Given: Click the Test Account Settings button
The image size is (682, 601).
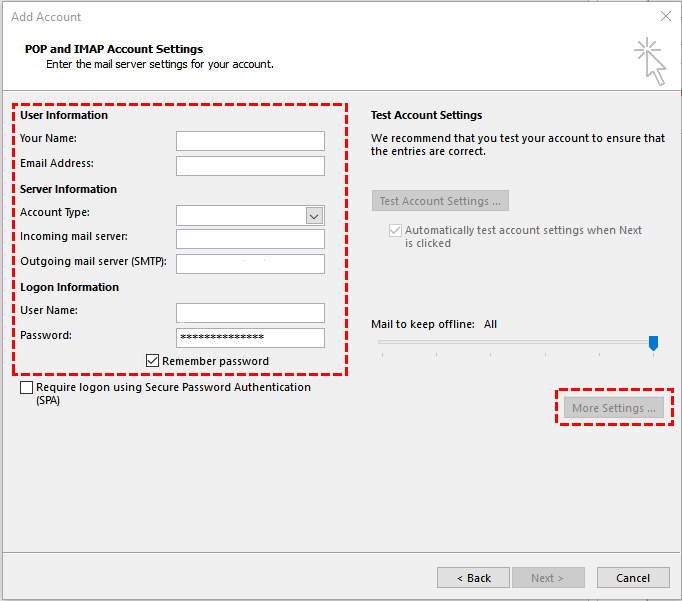Looking at the screenshot, I should click(440, 200).
